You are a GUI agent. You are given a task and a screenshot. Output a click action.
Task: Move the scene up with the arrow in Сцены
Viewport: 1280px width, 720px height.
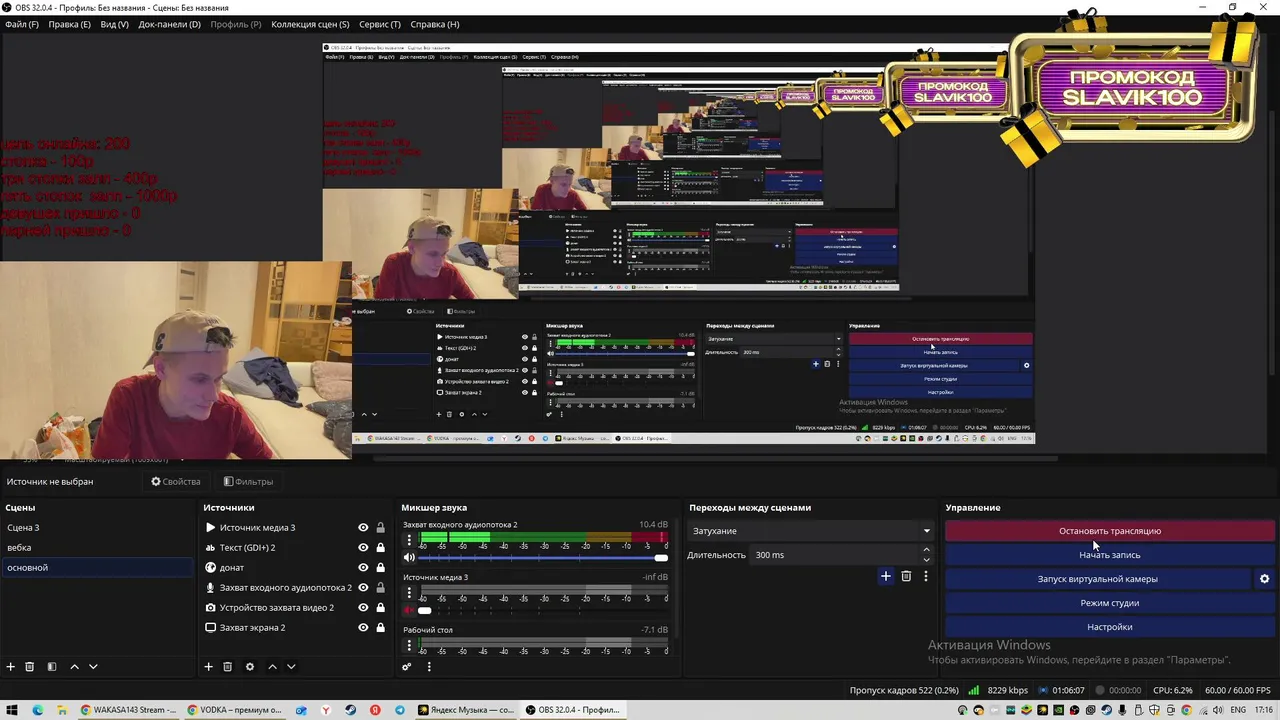(74, 667)
